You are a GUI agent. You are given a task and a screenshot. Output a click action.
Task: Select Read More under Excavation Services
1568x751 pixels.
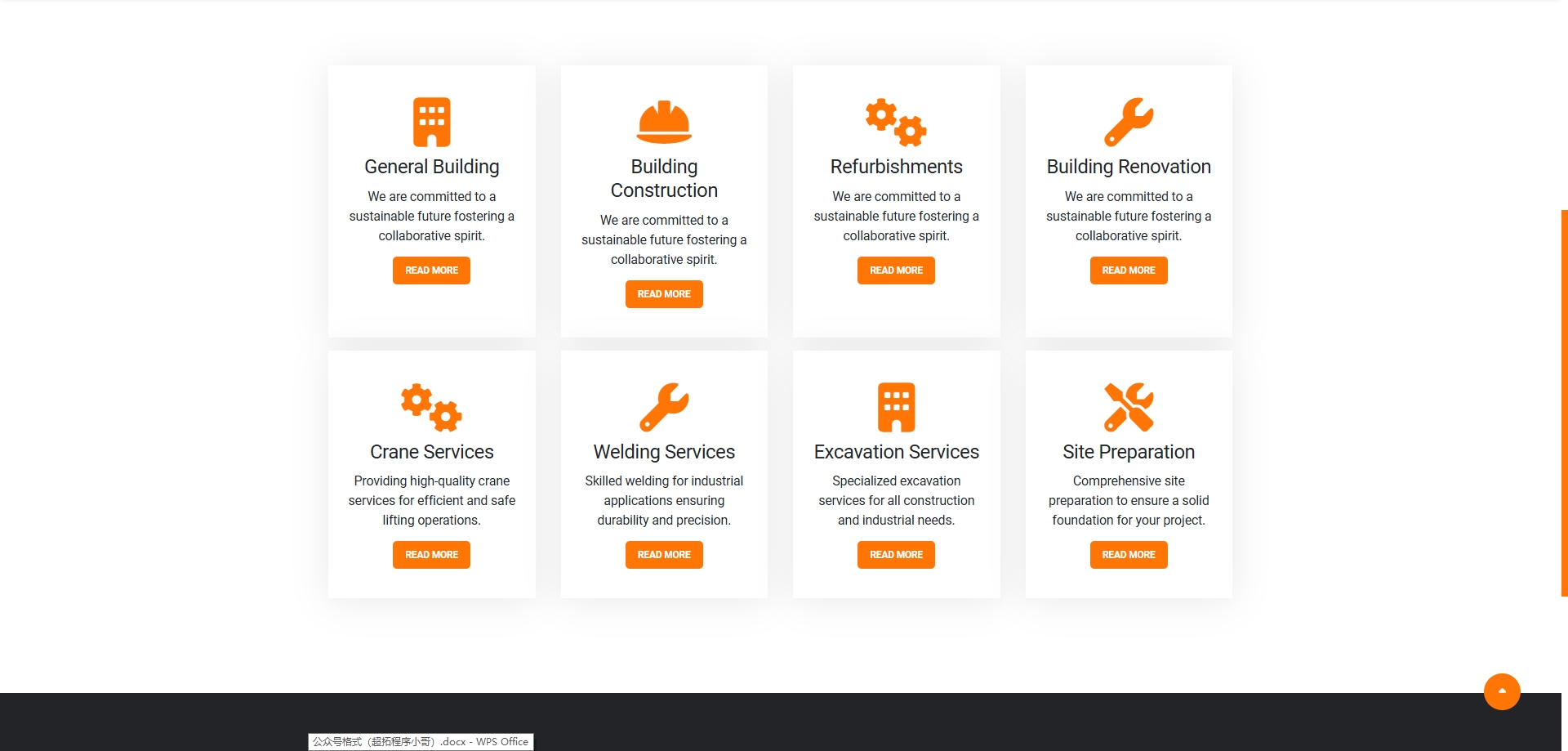(896, 555)
